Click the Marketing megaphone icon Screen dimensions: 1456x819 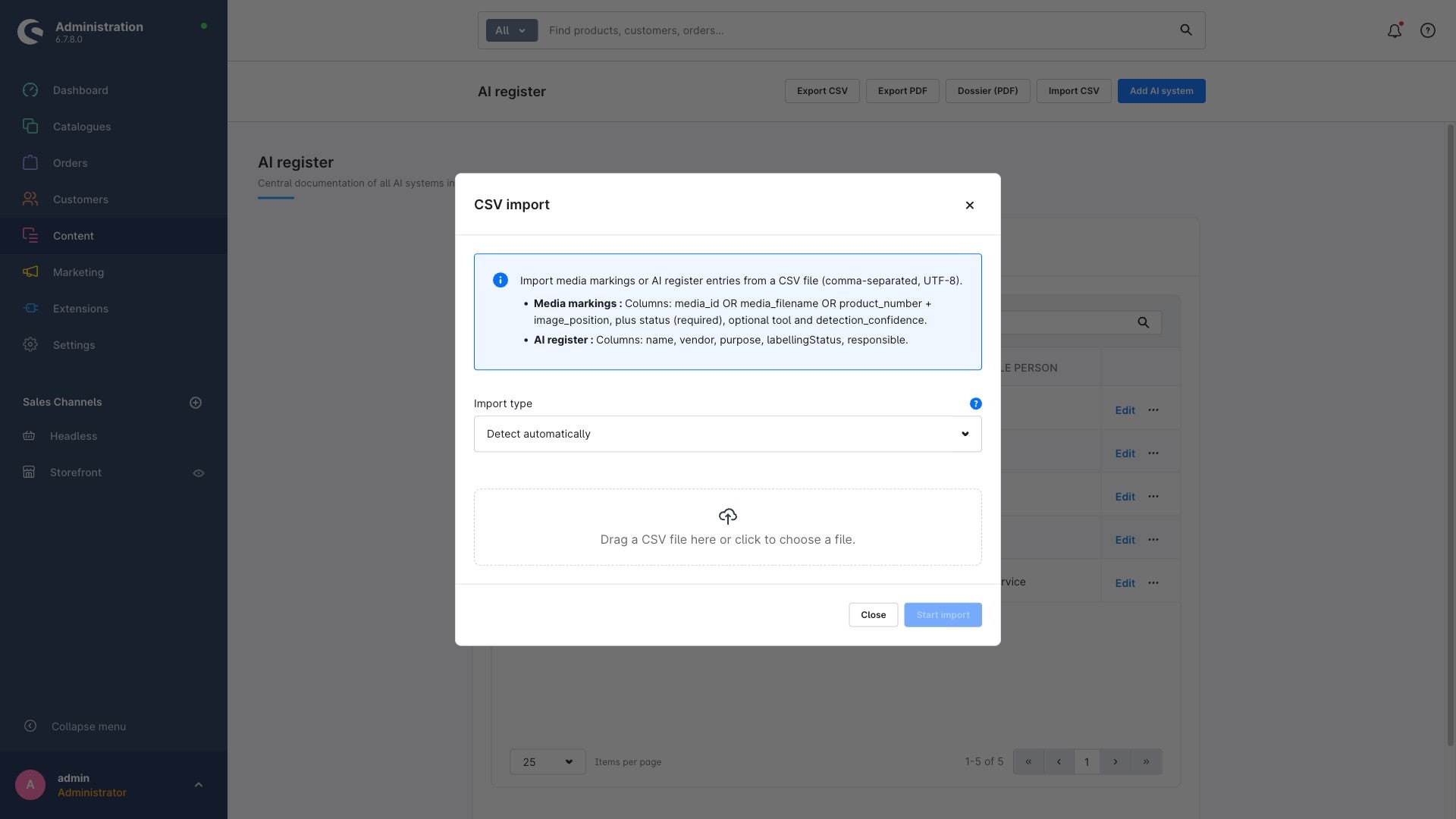(x=30, y=271)
